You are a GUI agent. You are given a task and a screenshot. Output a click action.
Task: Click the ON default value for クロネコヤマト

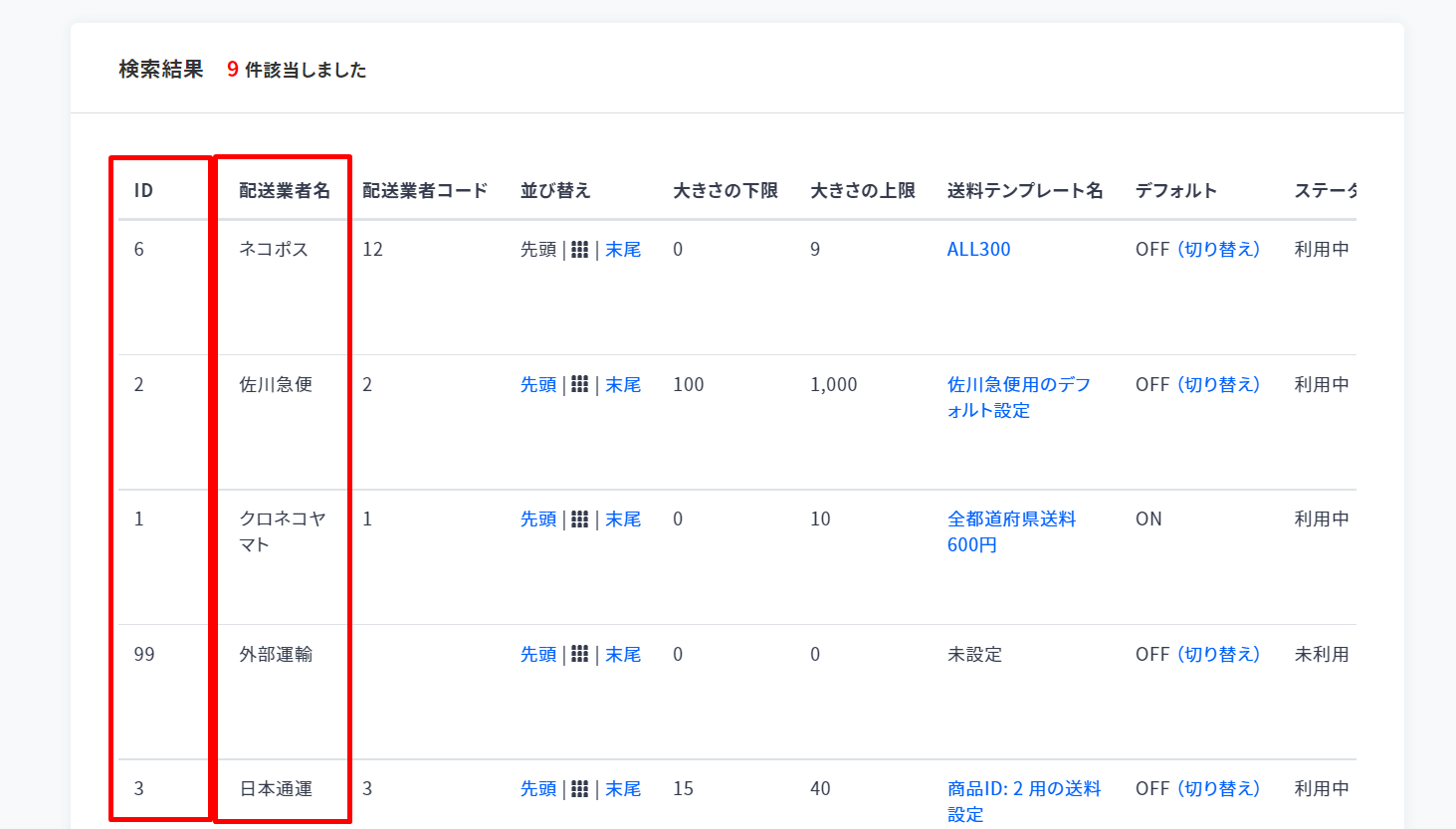click(1148, 518)
